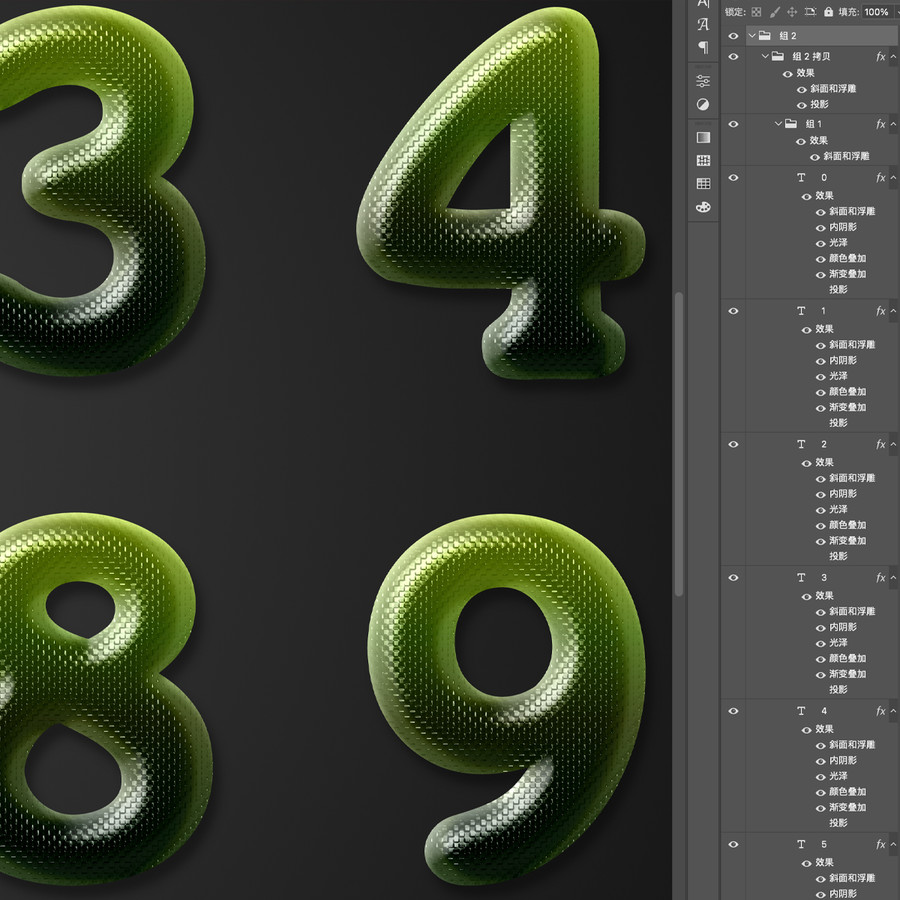Hide all effects of layer 2
The height and width of the screenshot is (900, 900).
pyautogui.click(x=806, y=463)
